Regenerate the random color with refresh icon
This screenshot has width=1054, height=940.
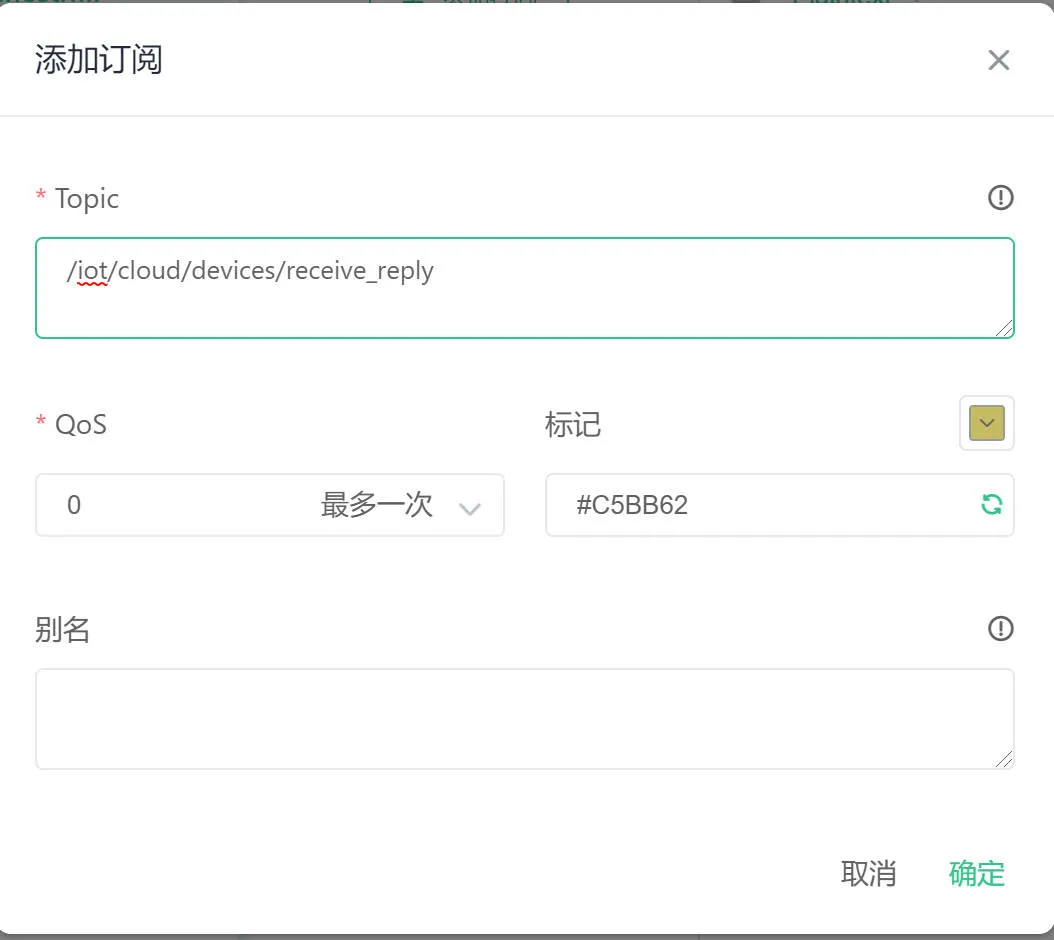991,504
